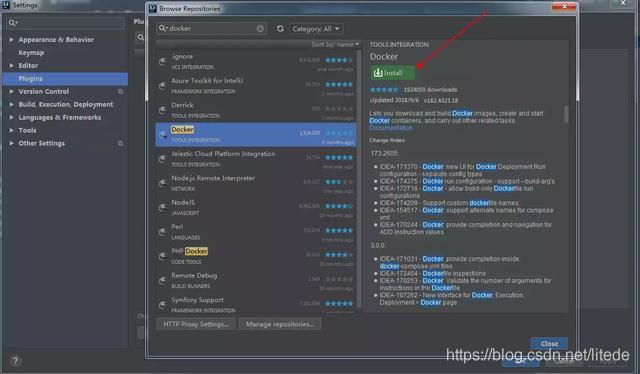Viewport: 640px width, 374px height.
Task: Expand Languages & Frameworks node
Action: coord(11,117)
